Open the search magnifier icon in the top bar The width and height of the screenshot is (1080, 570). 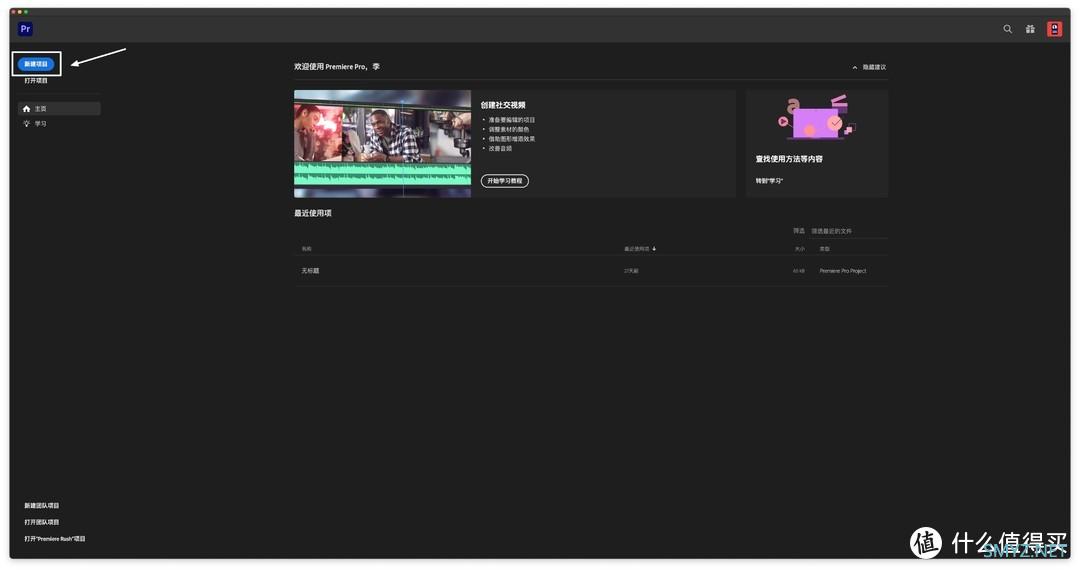coord(1008,29)
